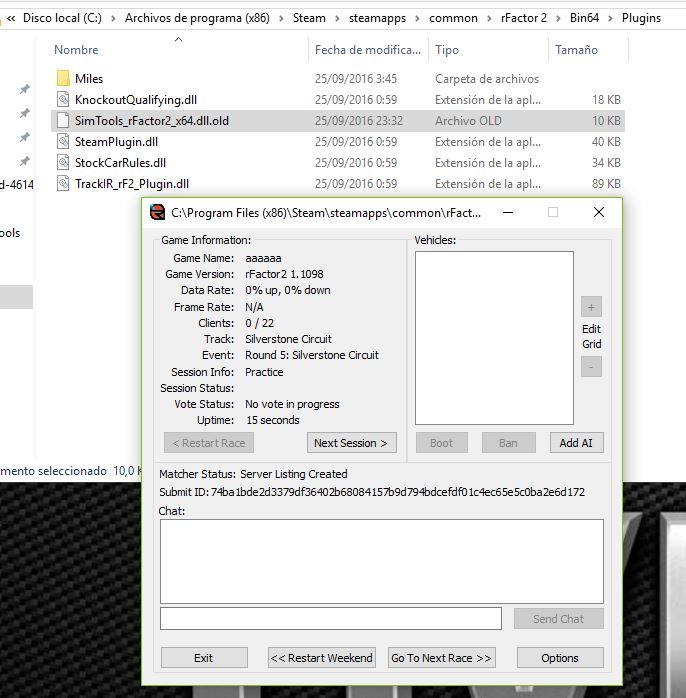
Task: Click inside the Vehicles list box
Action: tap(494, 338)
